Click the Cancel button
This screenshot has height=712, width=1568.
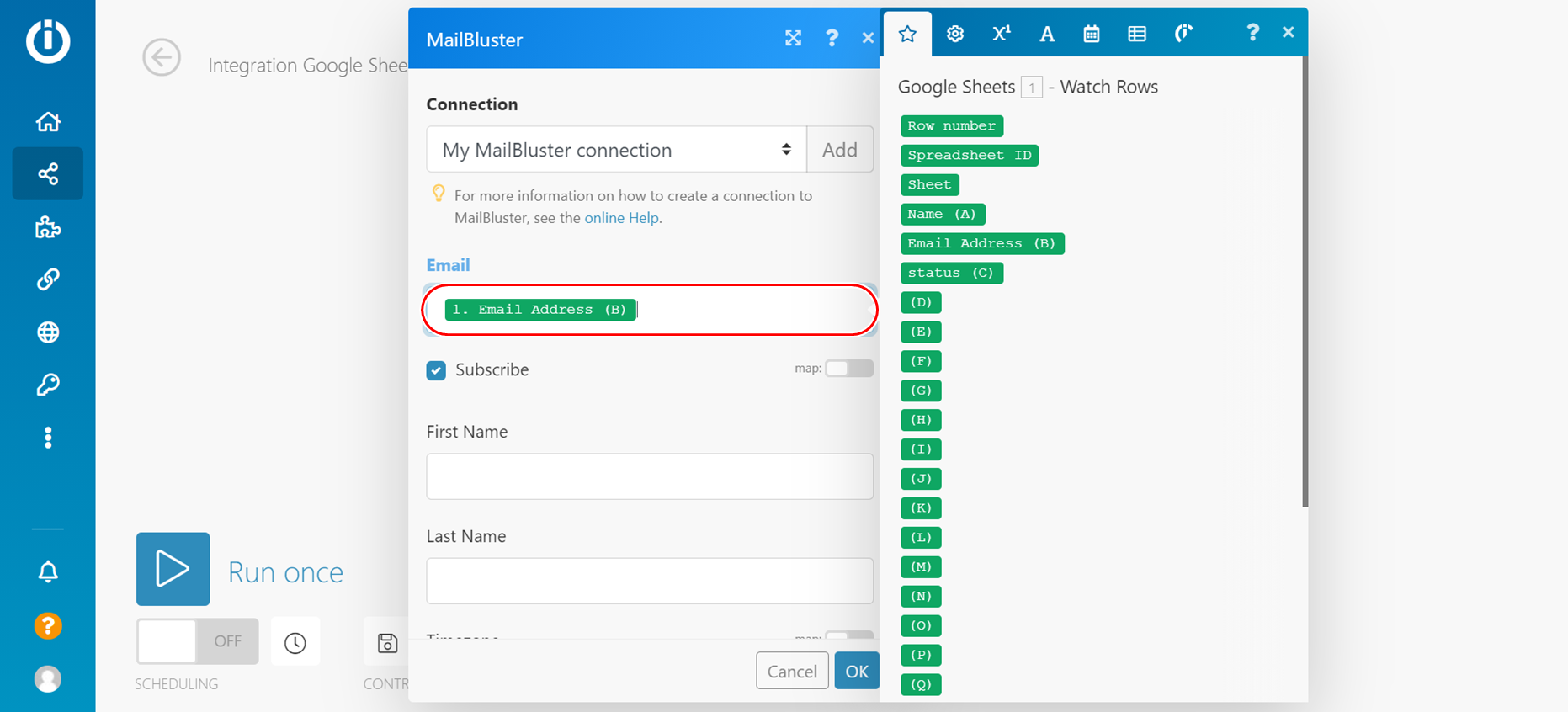point(792,671)
